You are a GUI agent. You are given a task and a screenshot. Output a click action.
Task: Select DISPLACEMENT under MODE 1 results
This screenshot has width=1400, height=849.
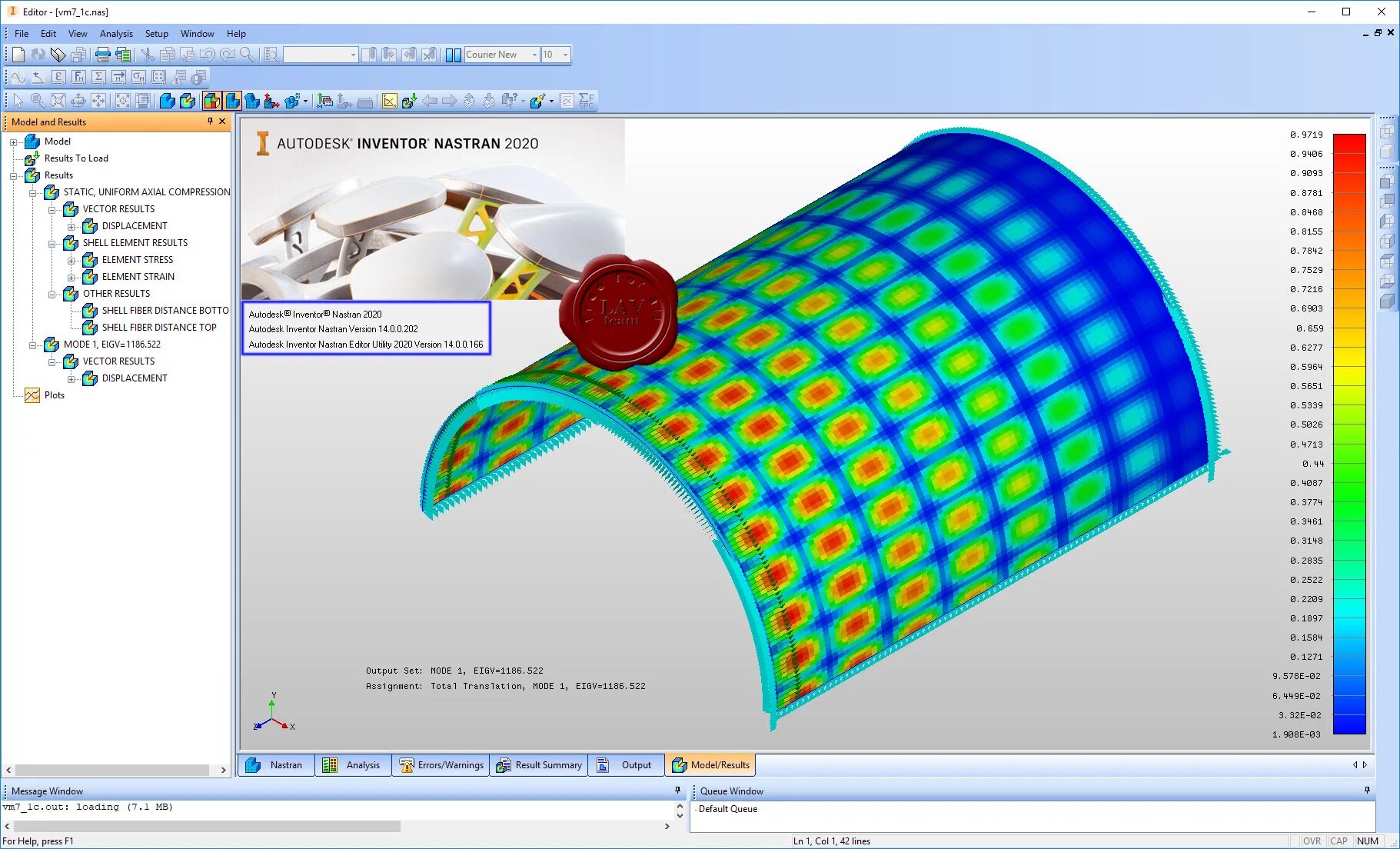pos(135,378)
